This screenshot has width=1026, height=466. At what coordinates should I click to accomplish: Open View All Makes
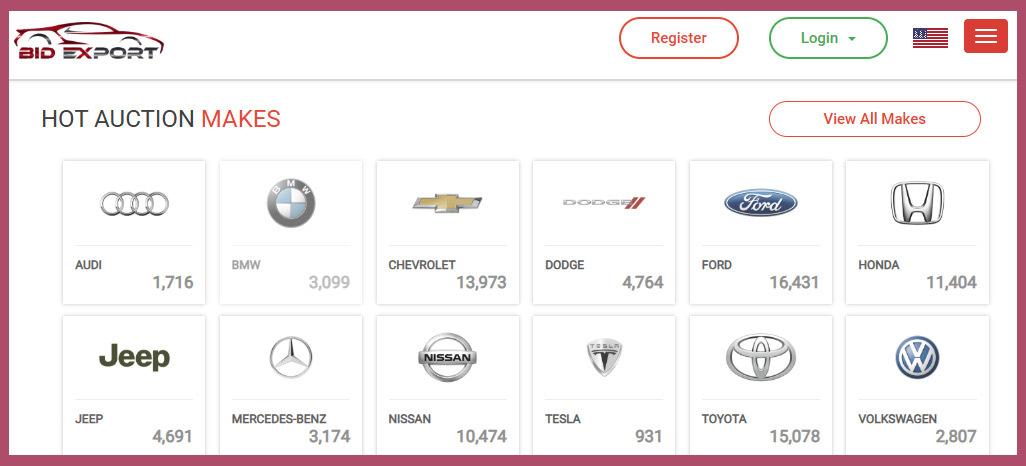coord(874,119)
